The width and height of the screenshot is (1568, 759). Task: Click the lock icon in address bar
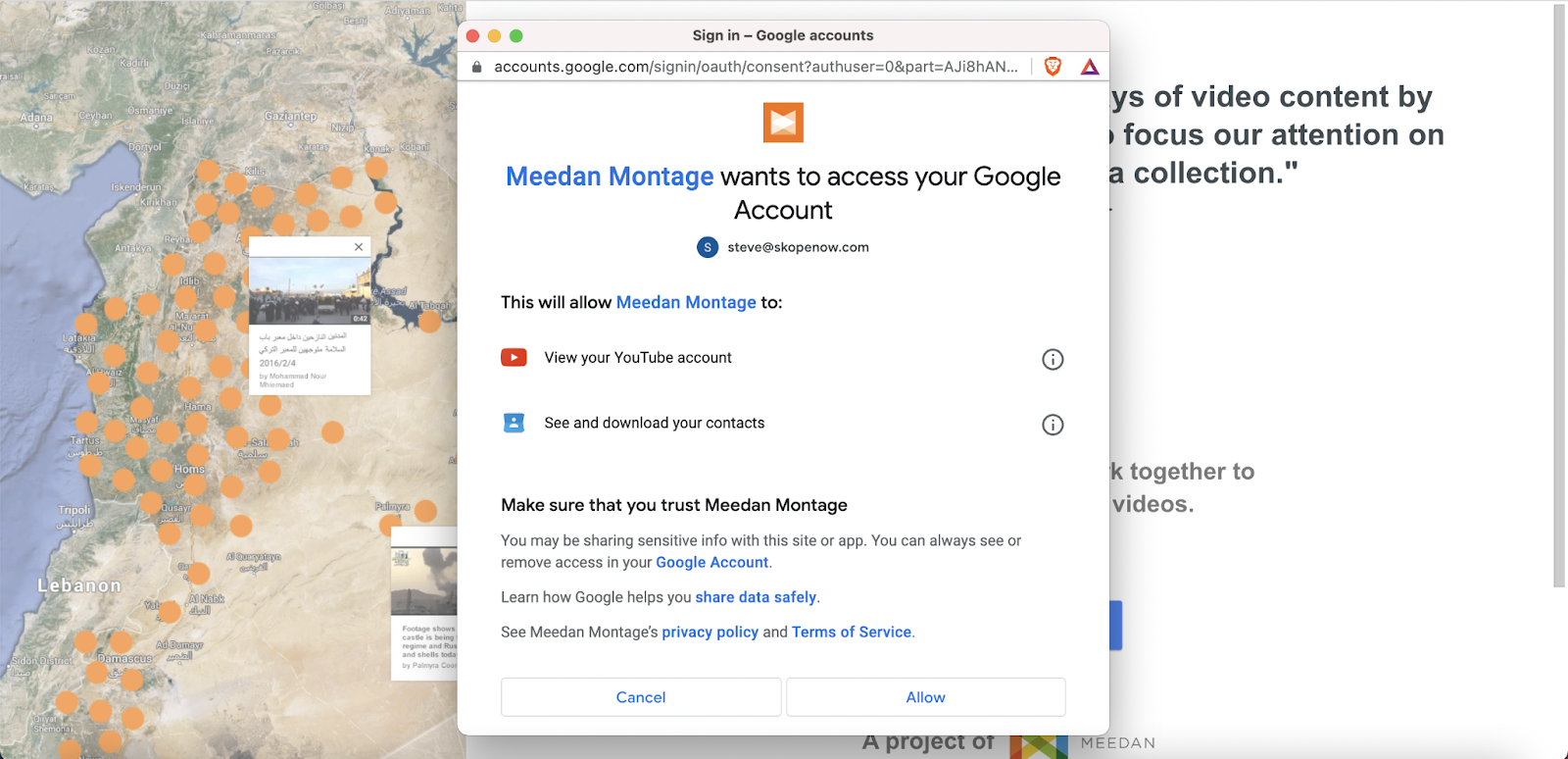point(476,67)
